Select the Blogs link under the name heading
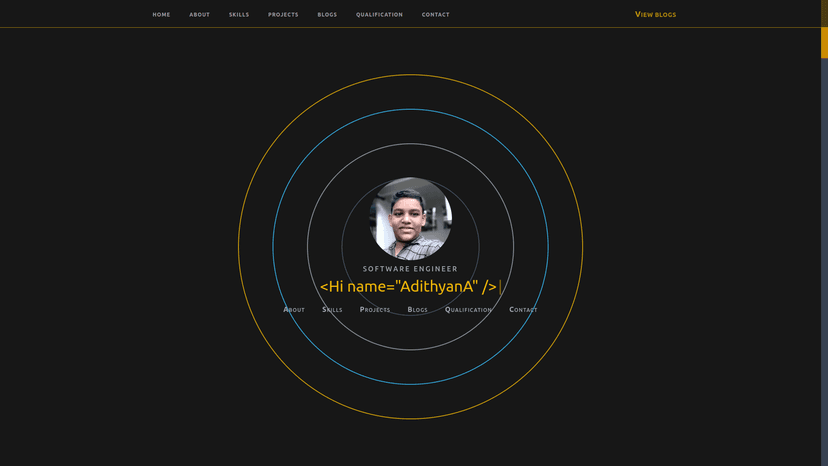The height and width of the screenshot is (466, 828). click(x=417, y=310)
